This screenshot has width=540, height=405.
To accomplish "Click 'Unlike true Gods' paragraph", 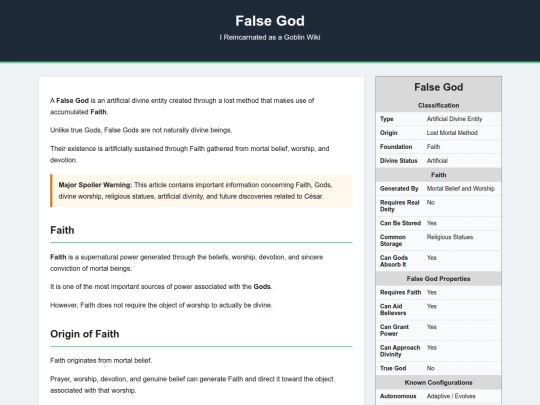I will (x=141, y=130).
